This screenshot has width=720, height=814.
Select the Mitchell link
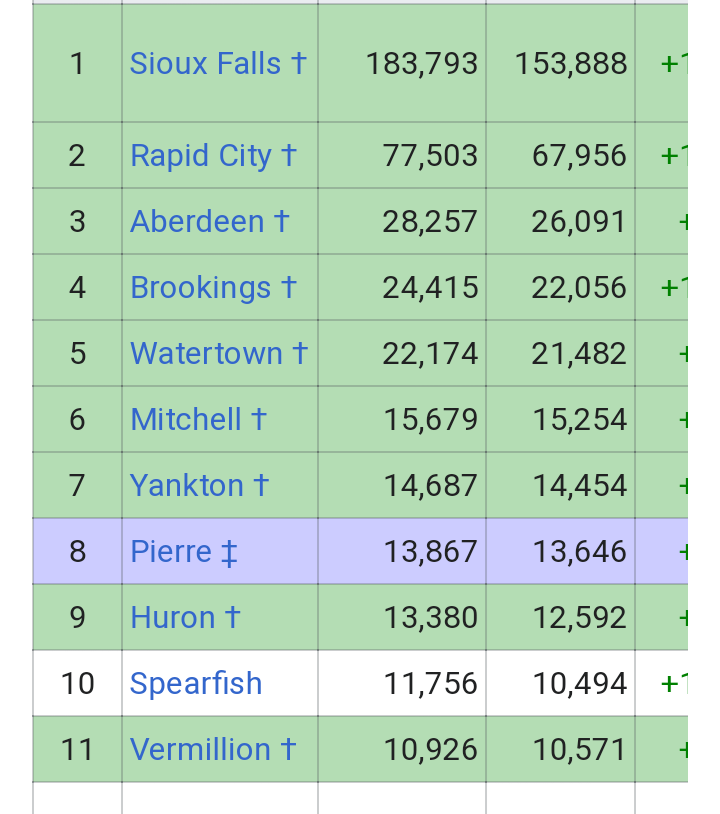(186, 420)
